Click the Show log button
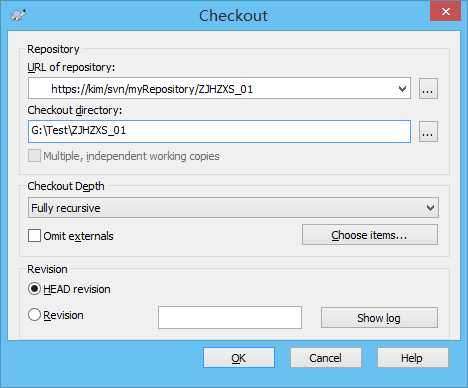 (x=379, y=318)
